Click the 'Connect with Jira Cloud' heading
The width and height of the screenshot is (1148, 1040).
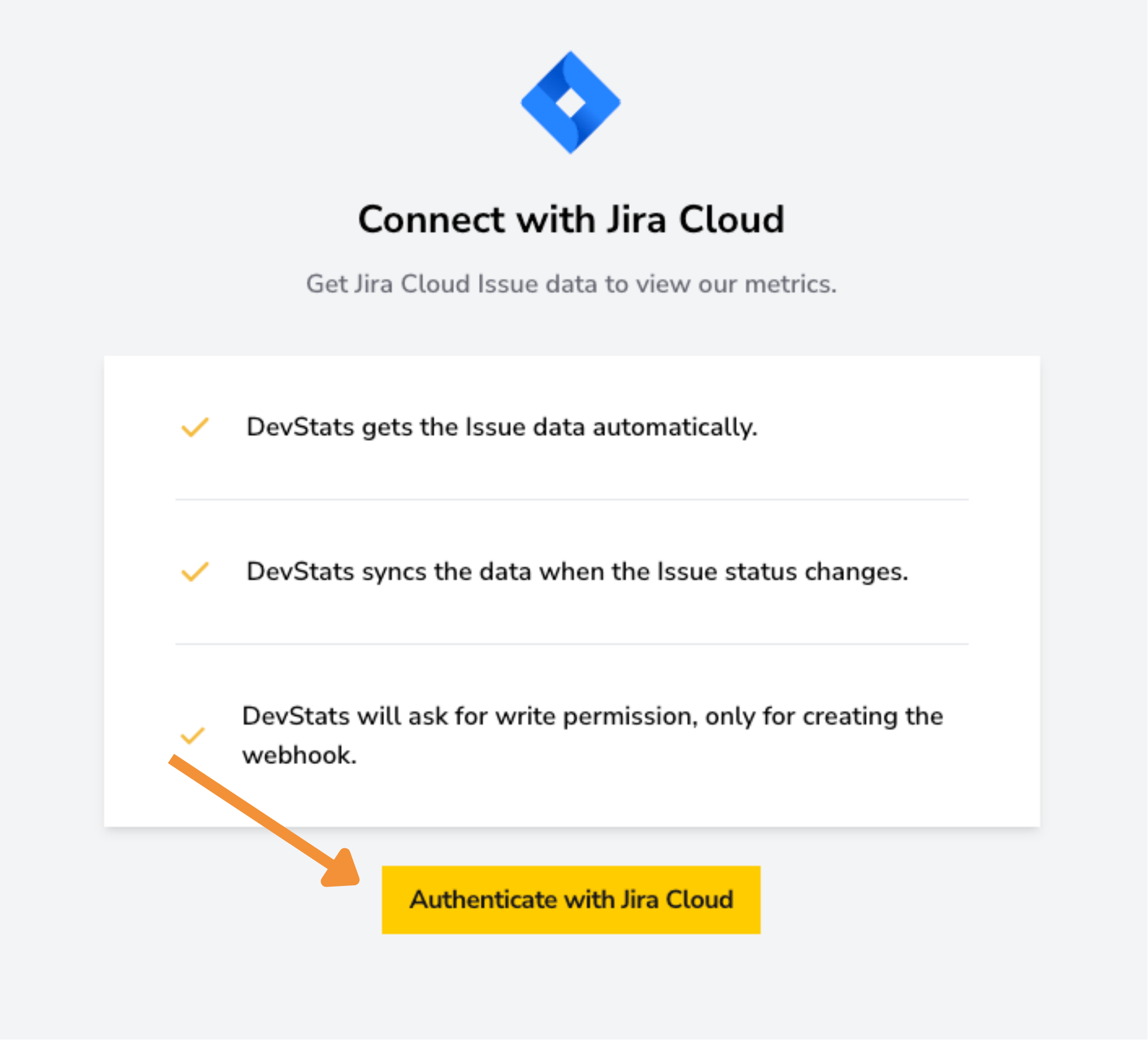[571, 220]
